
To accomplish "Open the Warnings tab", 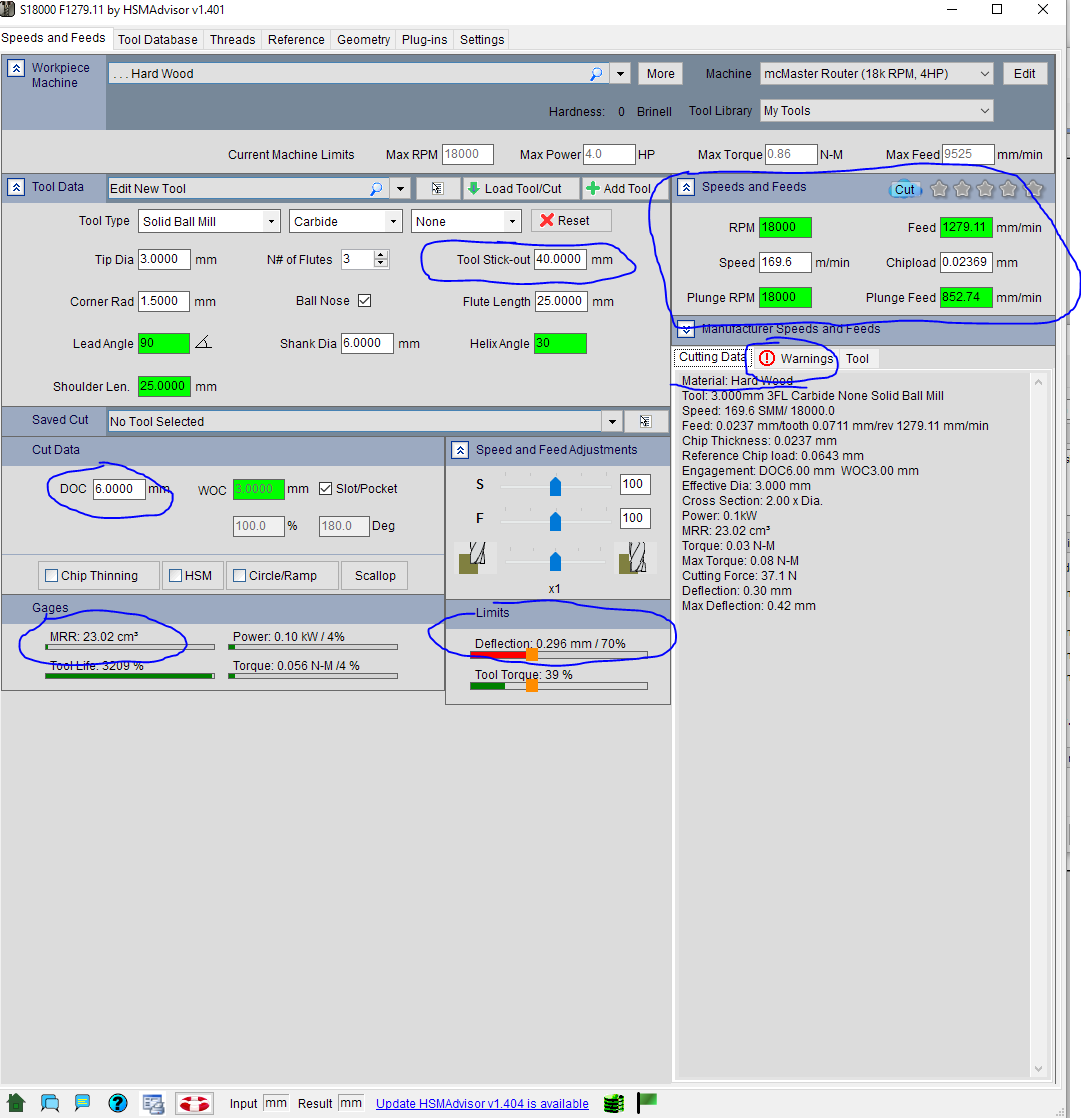I will [796, 358].
